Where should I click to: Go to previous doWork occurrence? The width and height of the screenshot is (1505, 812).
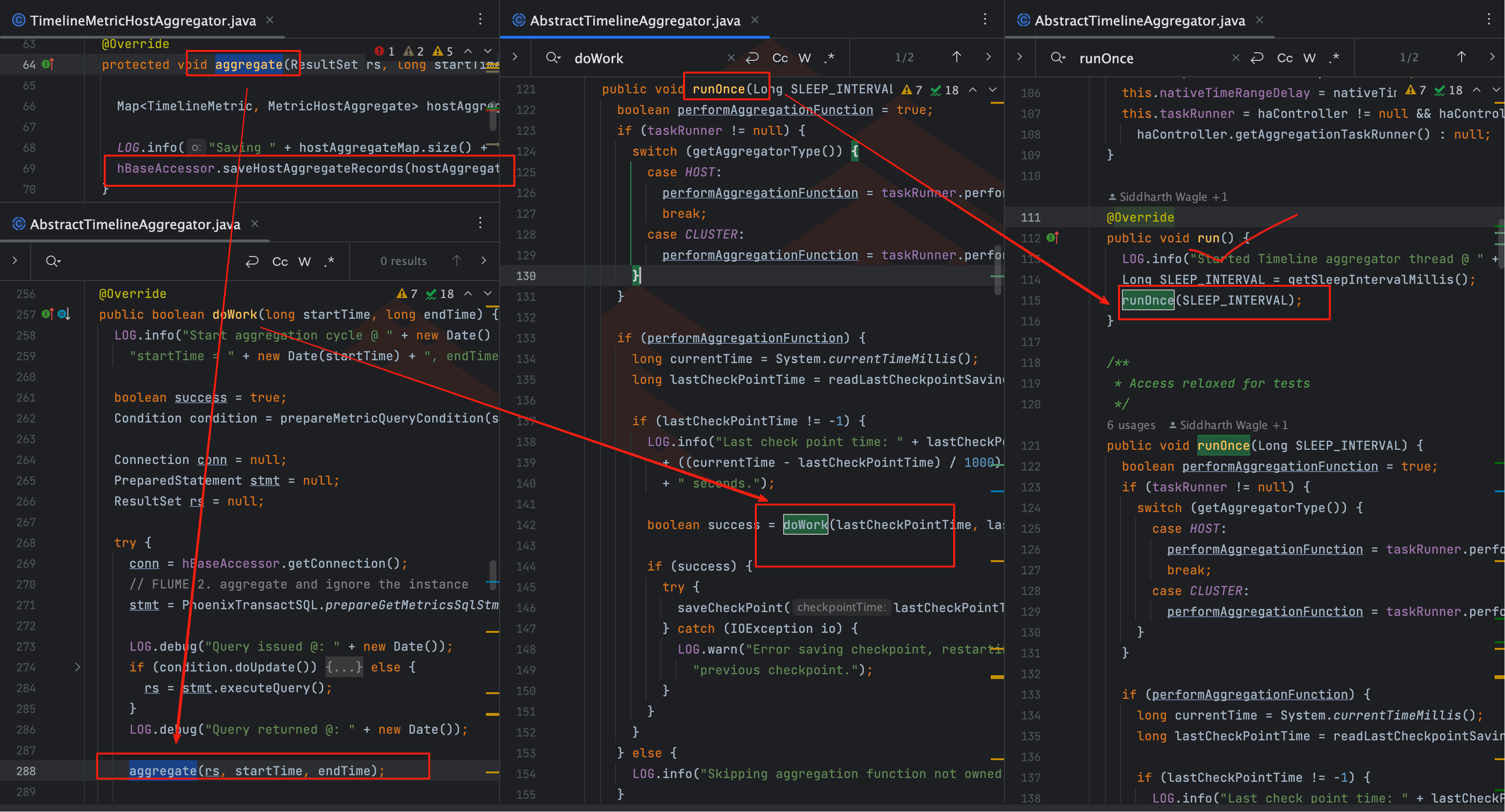pos(956,57)
